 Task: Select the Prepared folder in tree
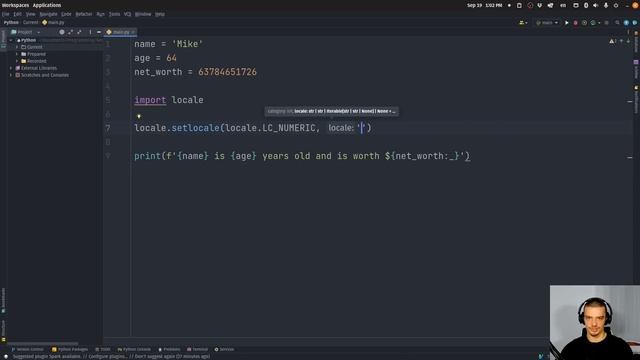click(x=36, y=54)
